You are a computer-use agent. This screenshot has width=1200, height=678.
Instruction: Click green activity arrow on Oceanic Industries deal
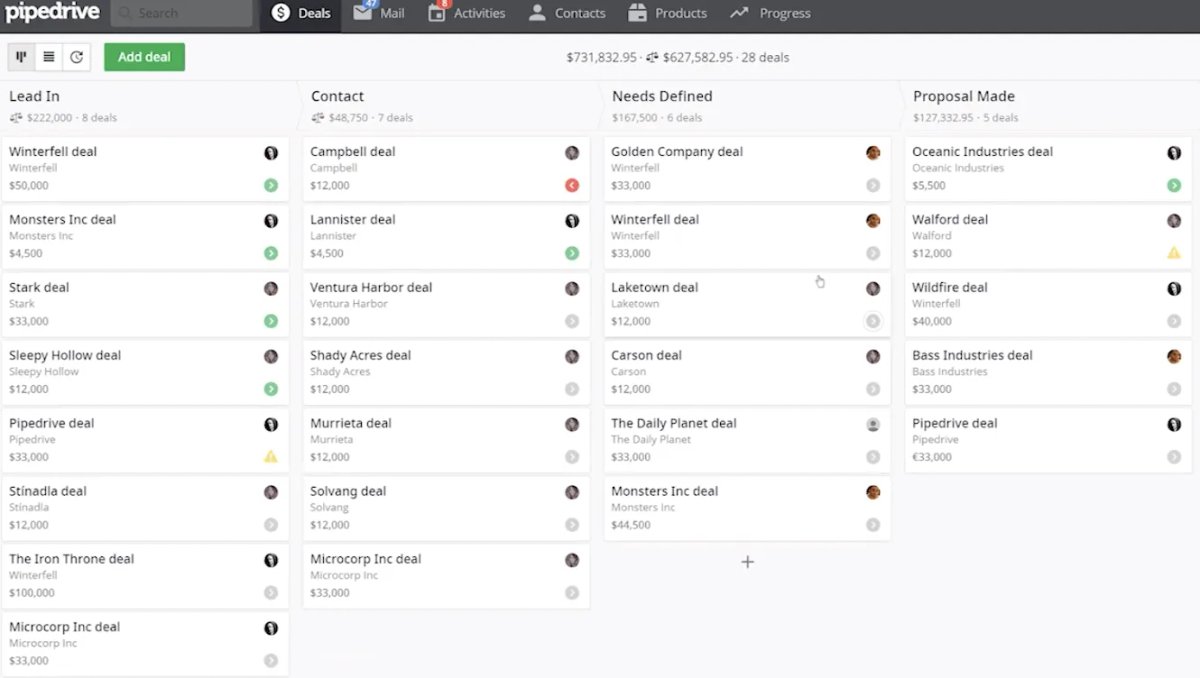(x=1174, y=185)
